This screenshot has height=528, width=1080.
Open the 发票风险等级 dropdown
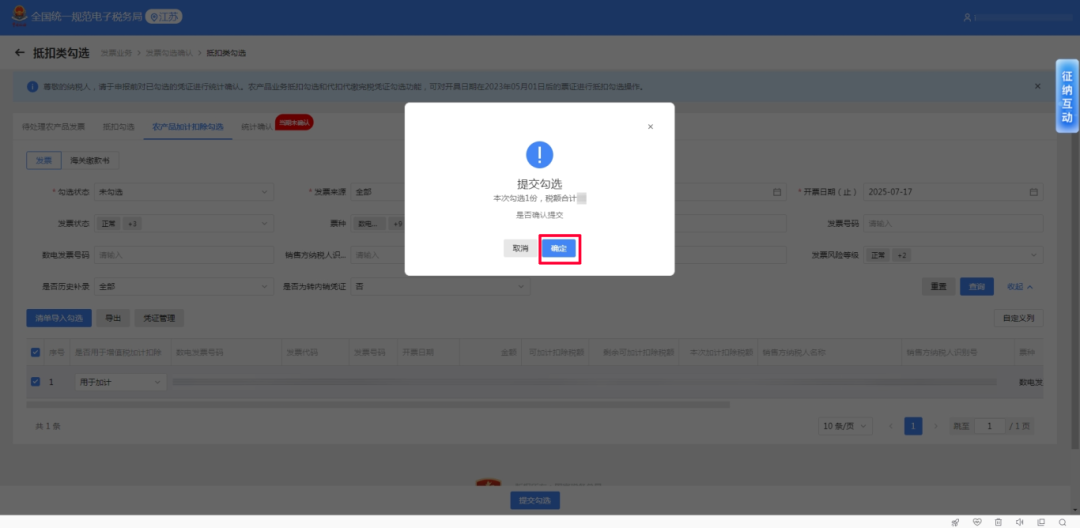point(953,255)
